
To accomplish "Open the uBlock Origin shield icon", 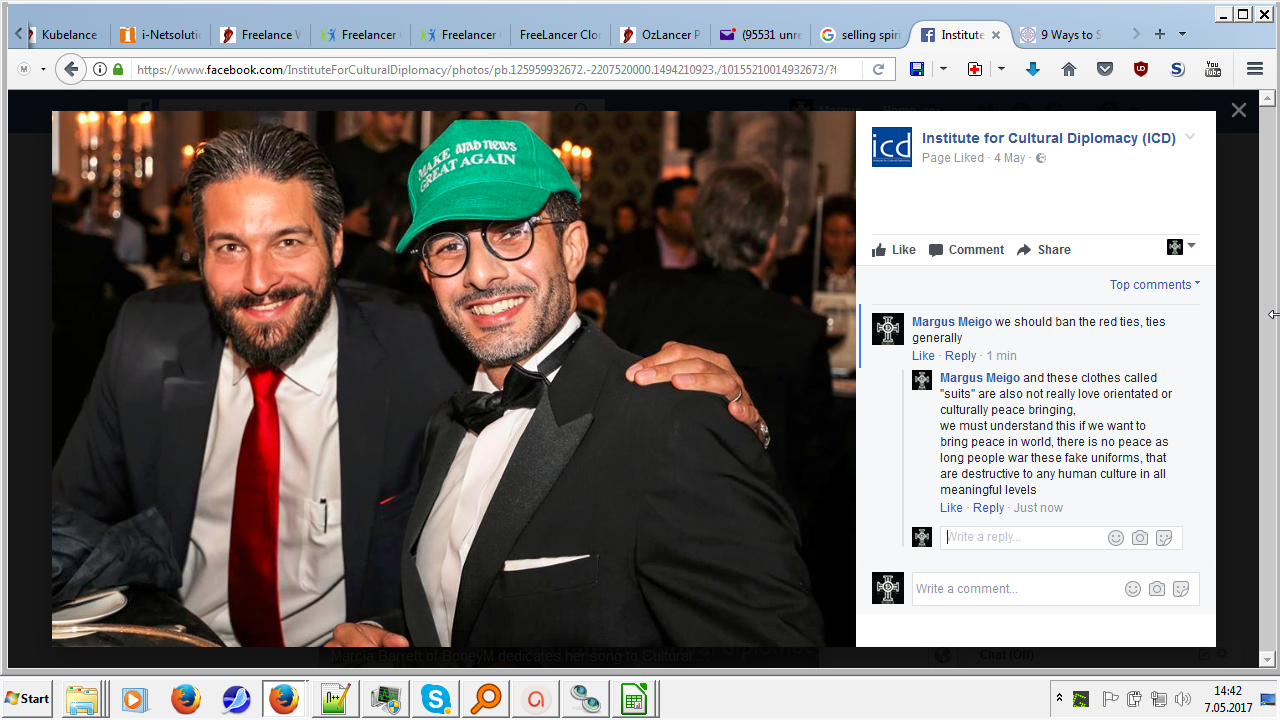I will click(x=1141, y=69).
